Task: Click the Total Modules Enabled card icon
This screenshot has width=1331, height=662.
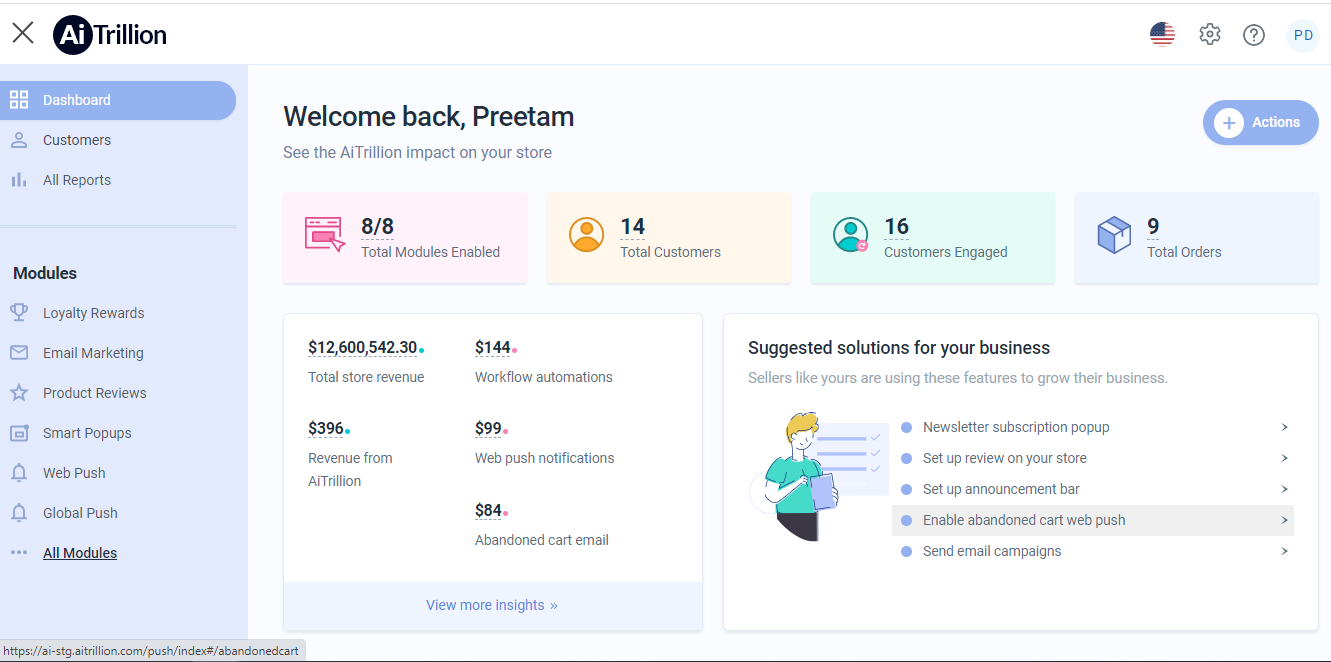Action: tap(325, 234)
